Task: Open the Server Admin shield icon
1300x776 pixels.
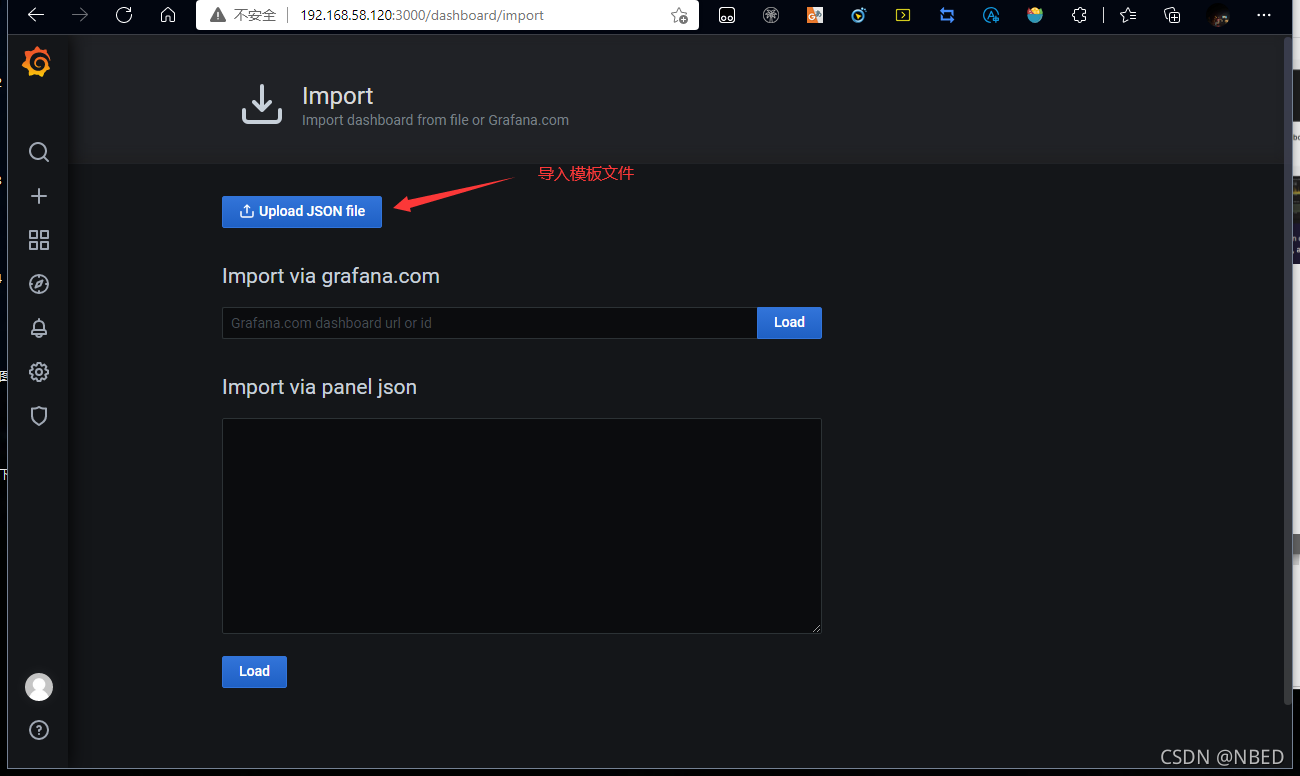Action: click(39, 416)
